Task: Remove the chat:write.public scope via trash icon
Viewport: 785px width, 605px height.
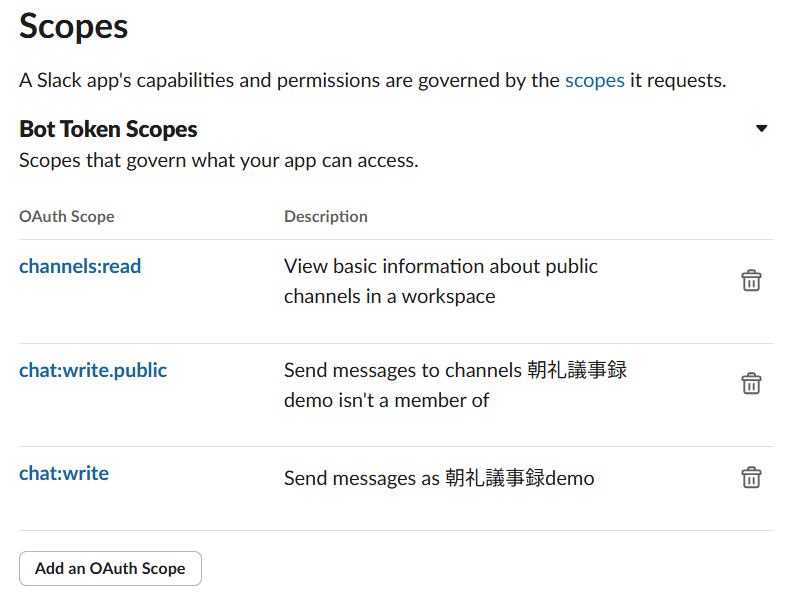Action: click(x=751, y=384)
